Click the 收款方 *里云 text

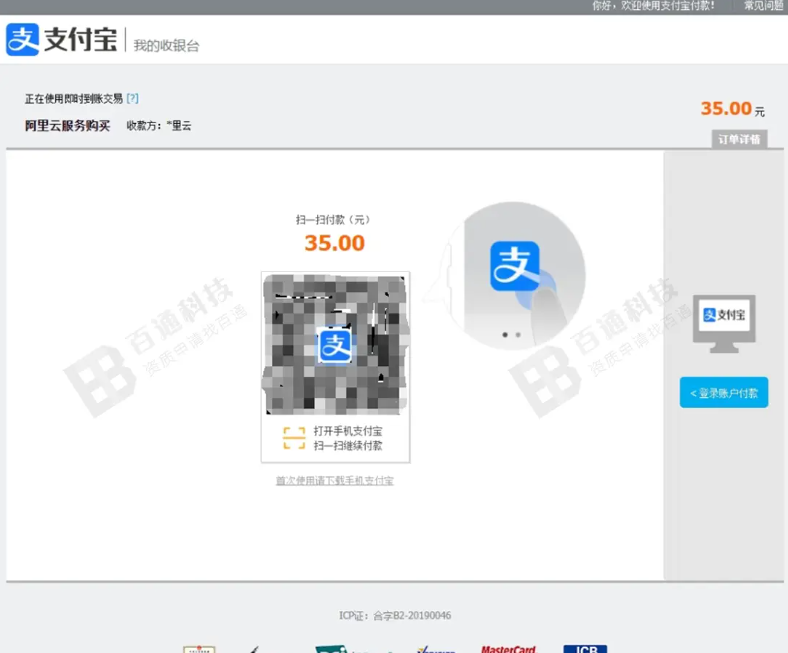pyautogui.click(x=159, y=126)
